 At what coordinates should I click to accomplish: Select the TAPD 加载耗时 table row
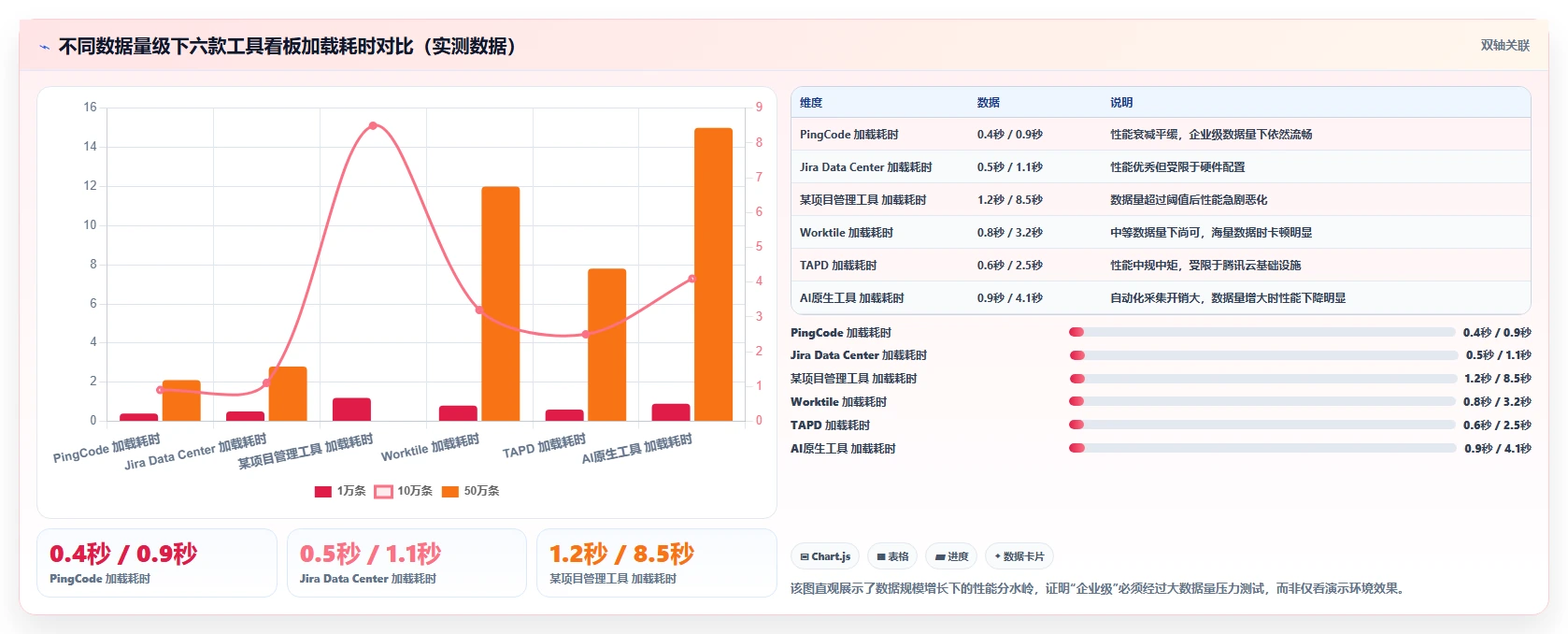coord(1161,266)
